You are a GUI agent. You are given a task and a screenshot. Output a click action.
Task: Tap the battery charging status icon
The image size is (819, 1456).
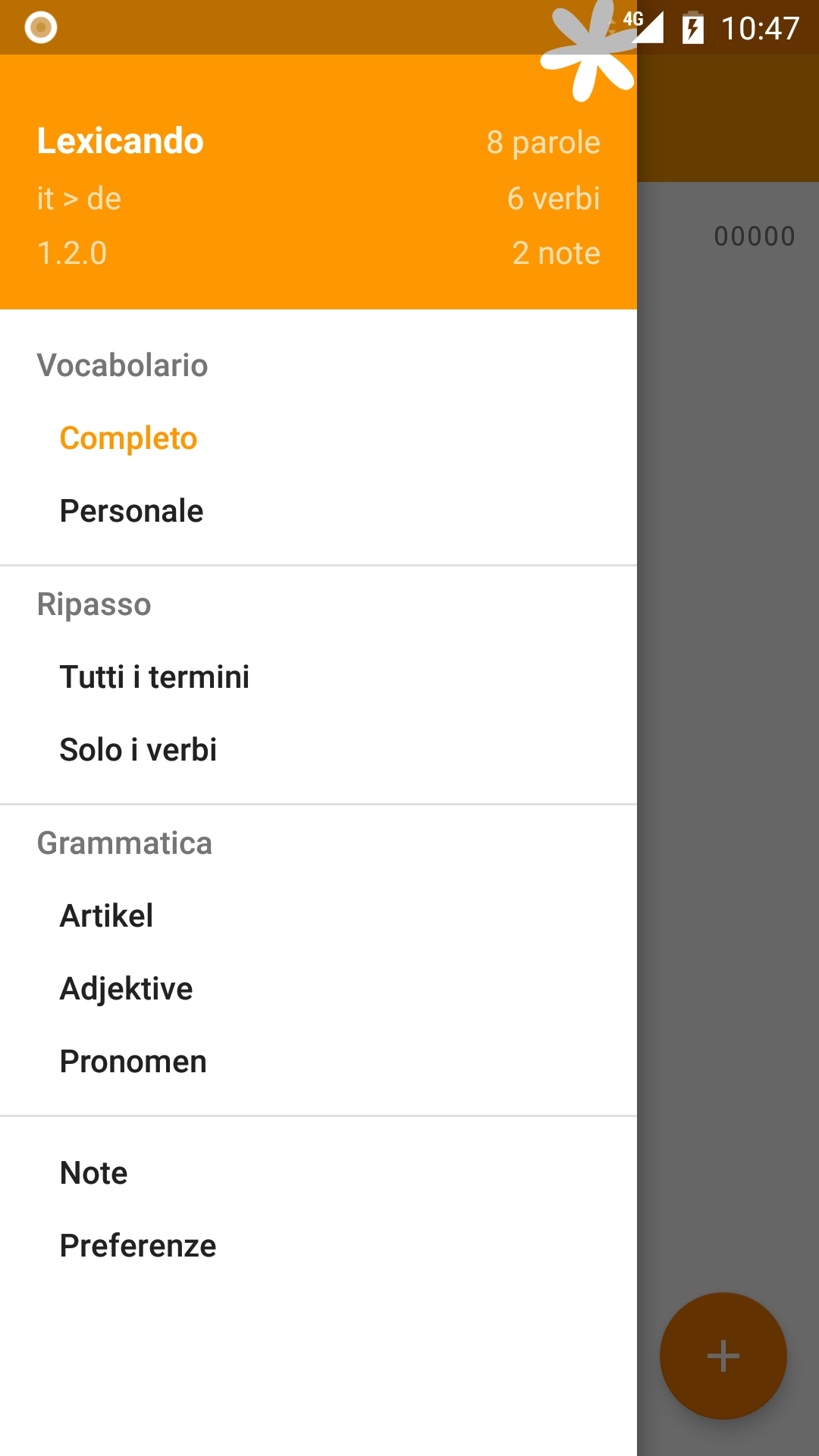click(x=692, y=28)
